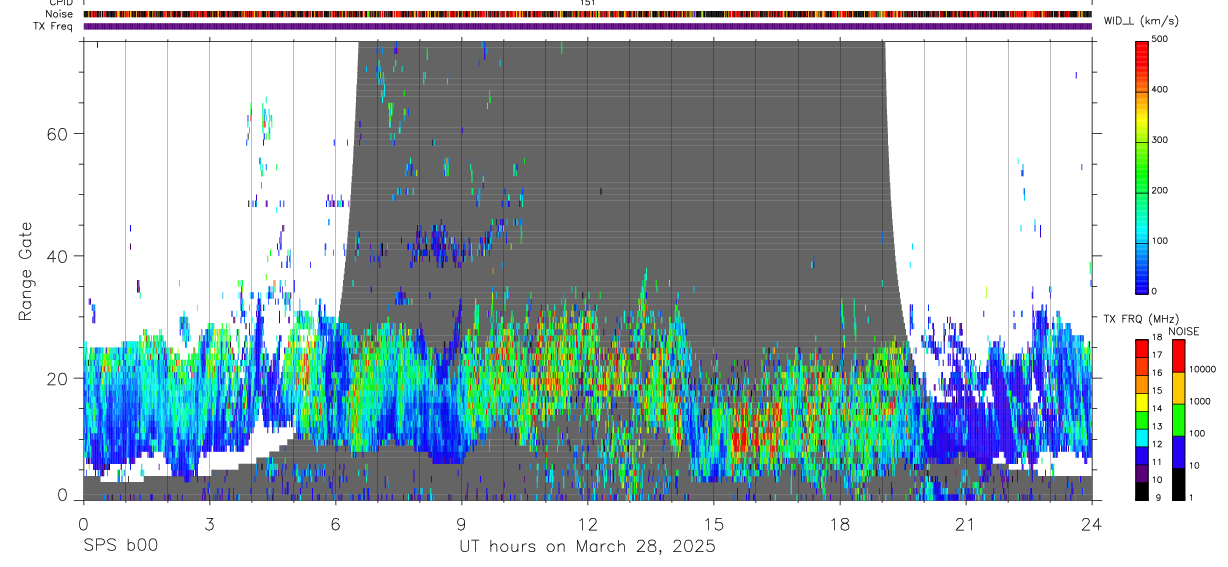Click the 300 value on the width scale
This screenshot has width=1228, height=567.
click(x=1162, y=140)
